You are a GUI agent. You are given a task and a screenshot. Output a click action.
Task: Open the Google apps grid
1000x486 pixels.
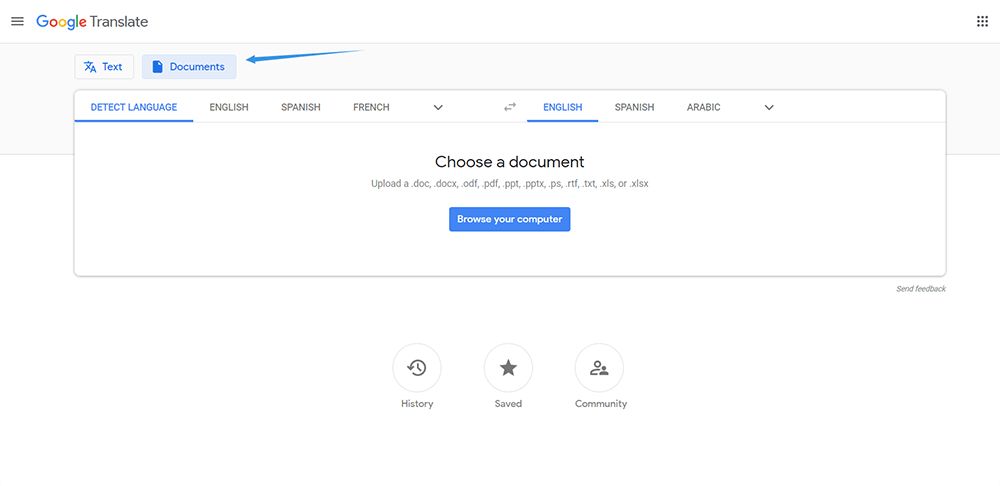pyautogui.click(x=982, y=21)
